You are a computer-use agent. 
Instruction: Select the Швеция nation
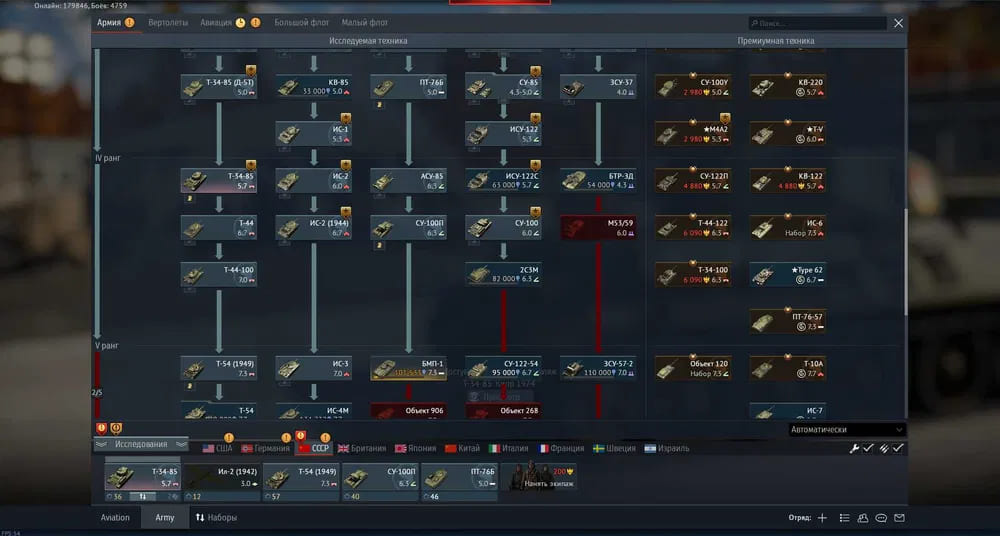pyautogui.click(x=614, y=449)
